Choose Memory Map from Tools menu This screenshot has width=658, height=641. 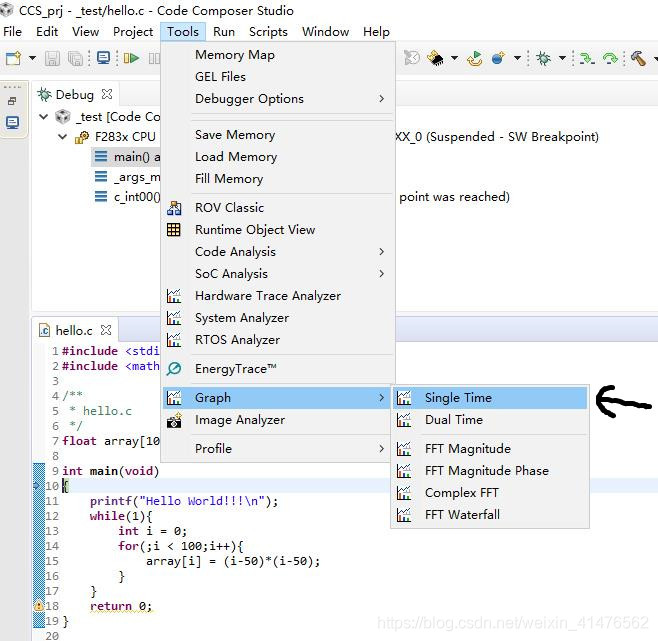(x=278, y=55)
